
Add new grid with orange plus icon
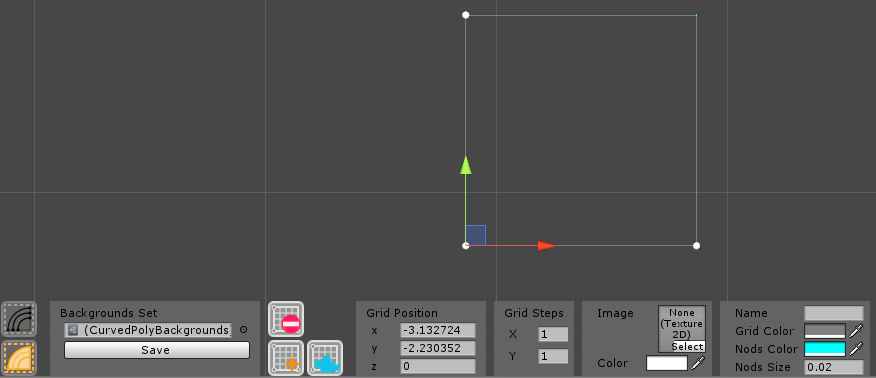(286, 358)
